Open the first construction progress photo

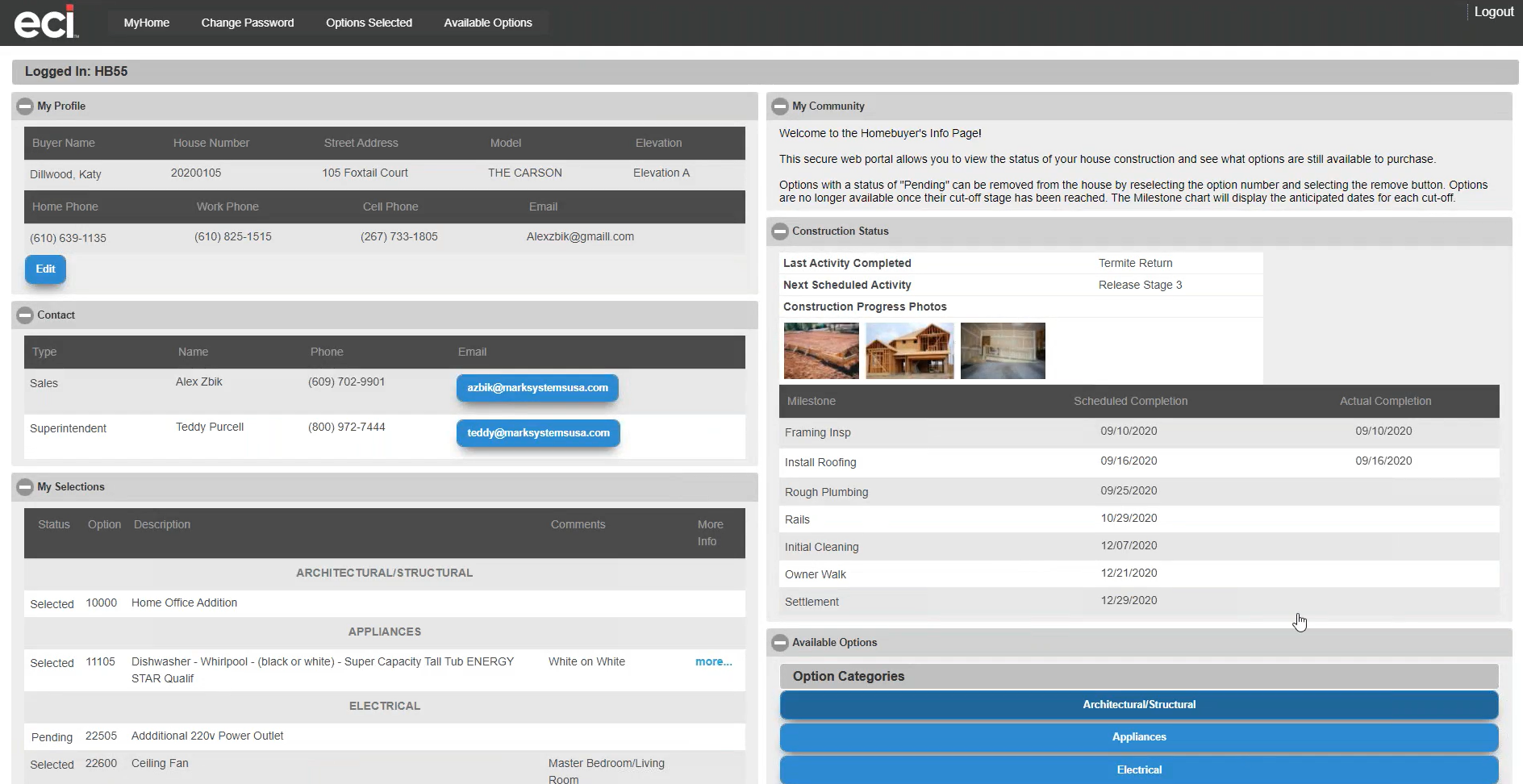tap(820, 350)
